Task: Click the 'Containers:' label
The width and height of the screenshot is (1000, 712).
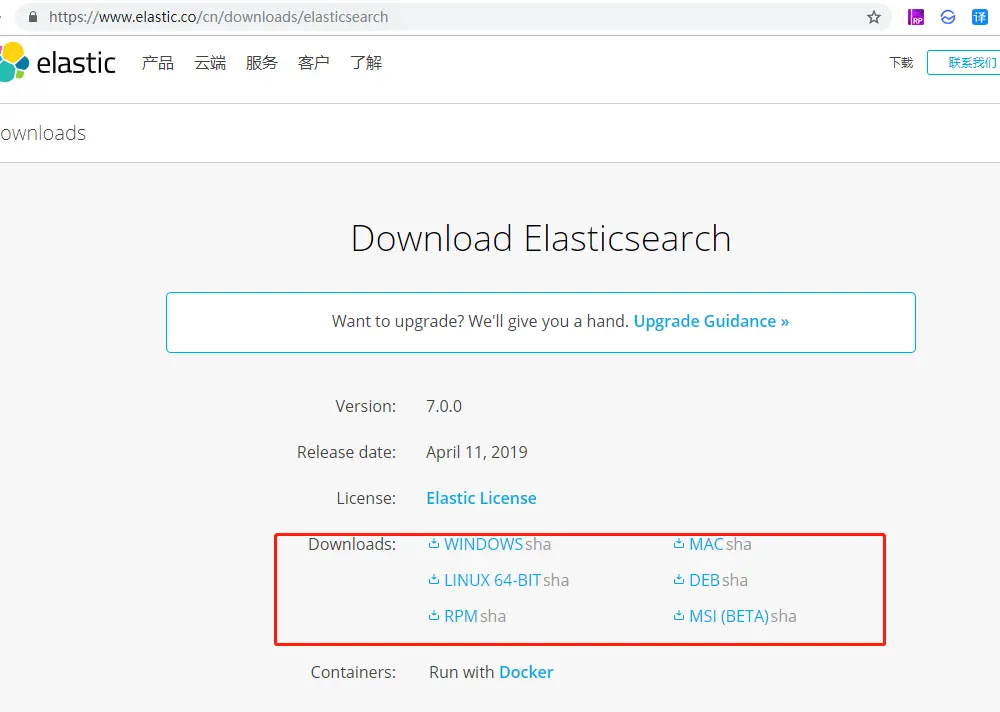Action: (353, 672)
